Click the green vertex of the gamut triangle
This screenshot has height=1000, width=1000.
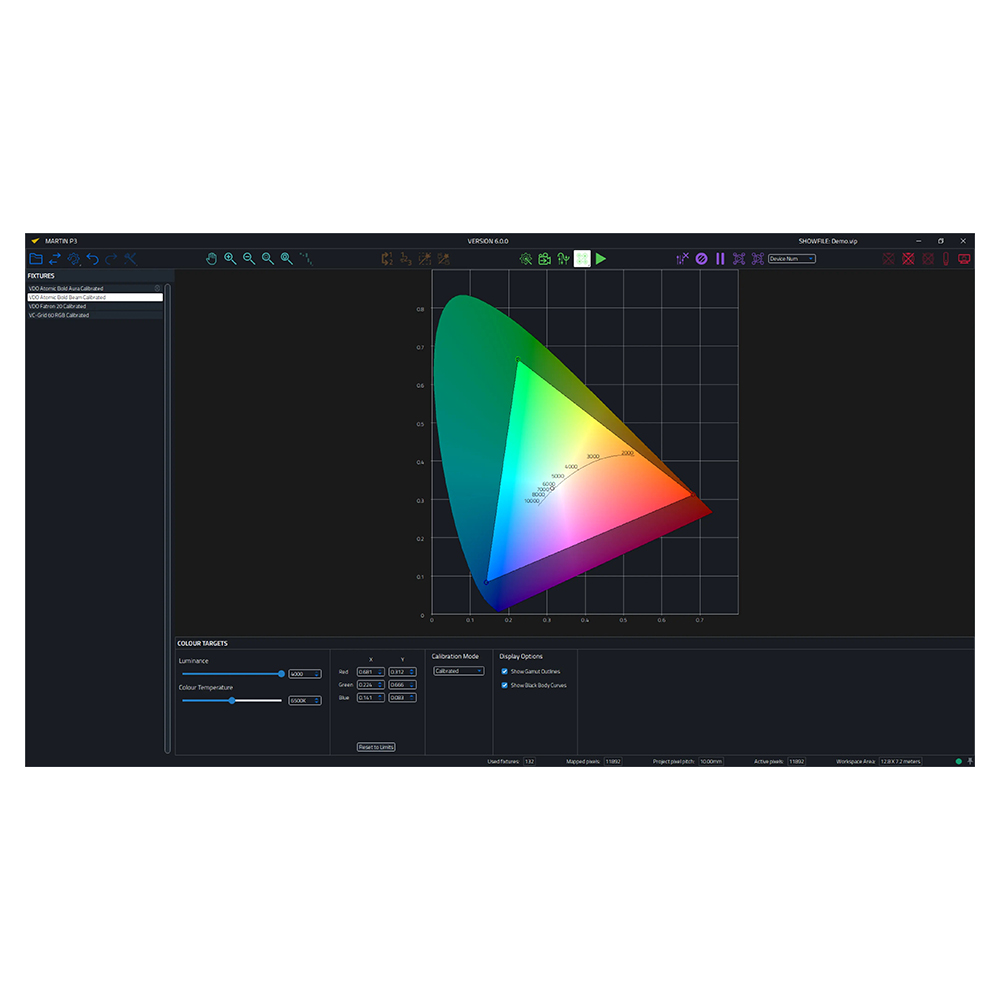pos(518,360)
